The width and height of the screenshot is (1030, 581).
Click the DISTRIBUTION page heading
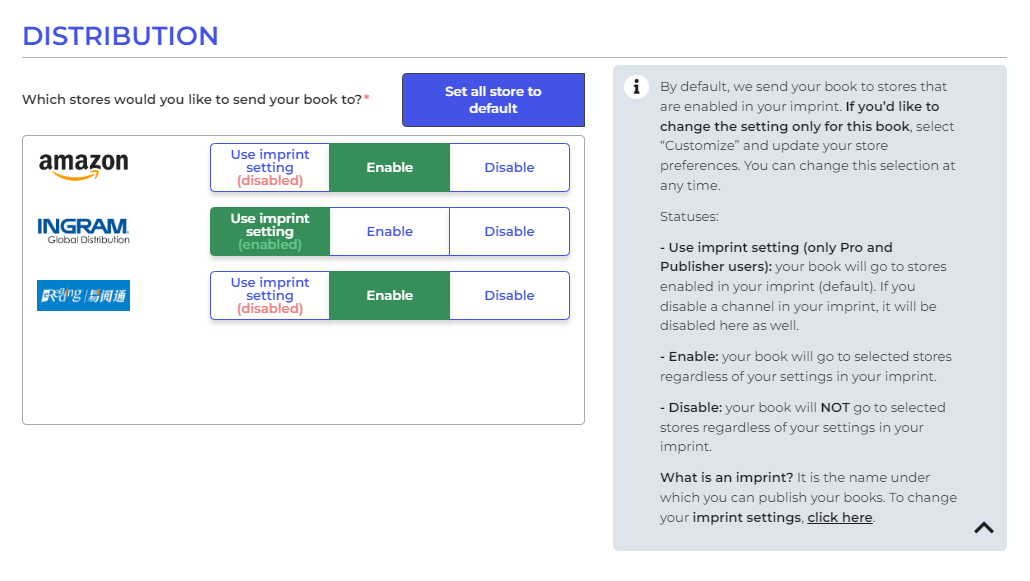click(x=120, y=36)
